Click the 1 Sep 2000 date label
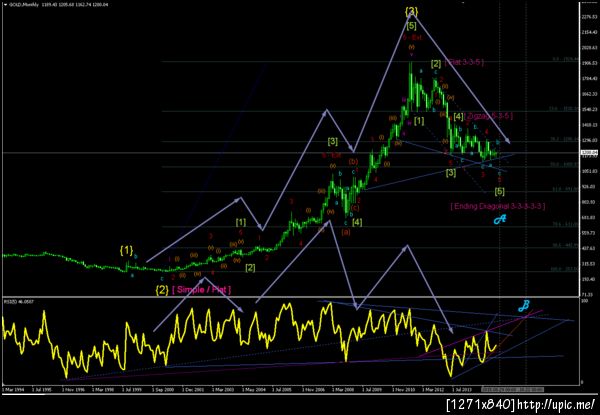Viewport: 600px width, 415px height. [163, 389]
